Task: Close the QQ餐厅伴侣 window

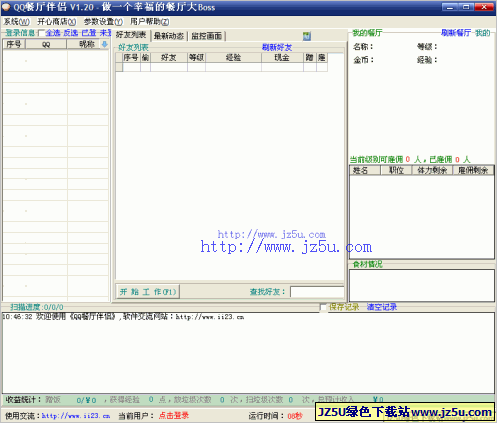Action: tap(483, 7)
